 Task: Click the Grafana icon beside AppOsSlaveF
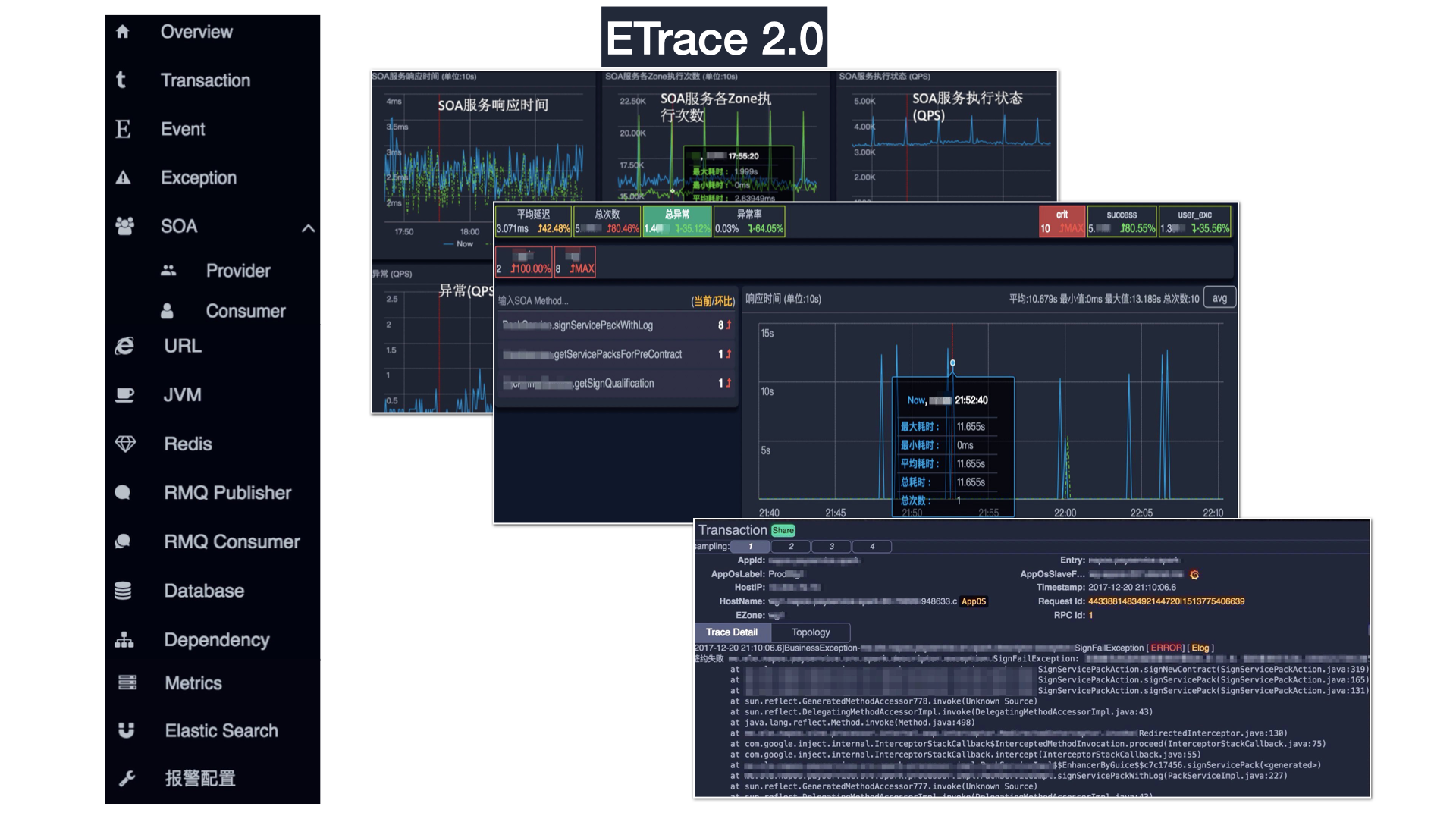[1194, 575]
